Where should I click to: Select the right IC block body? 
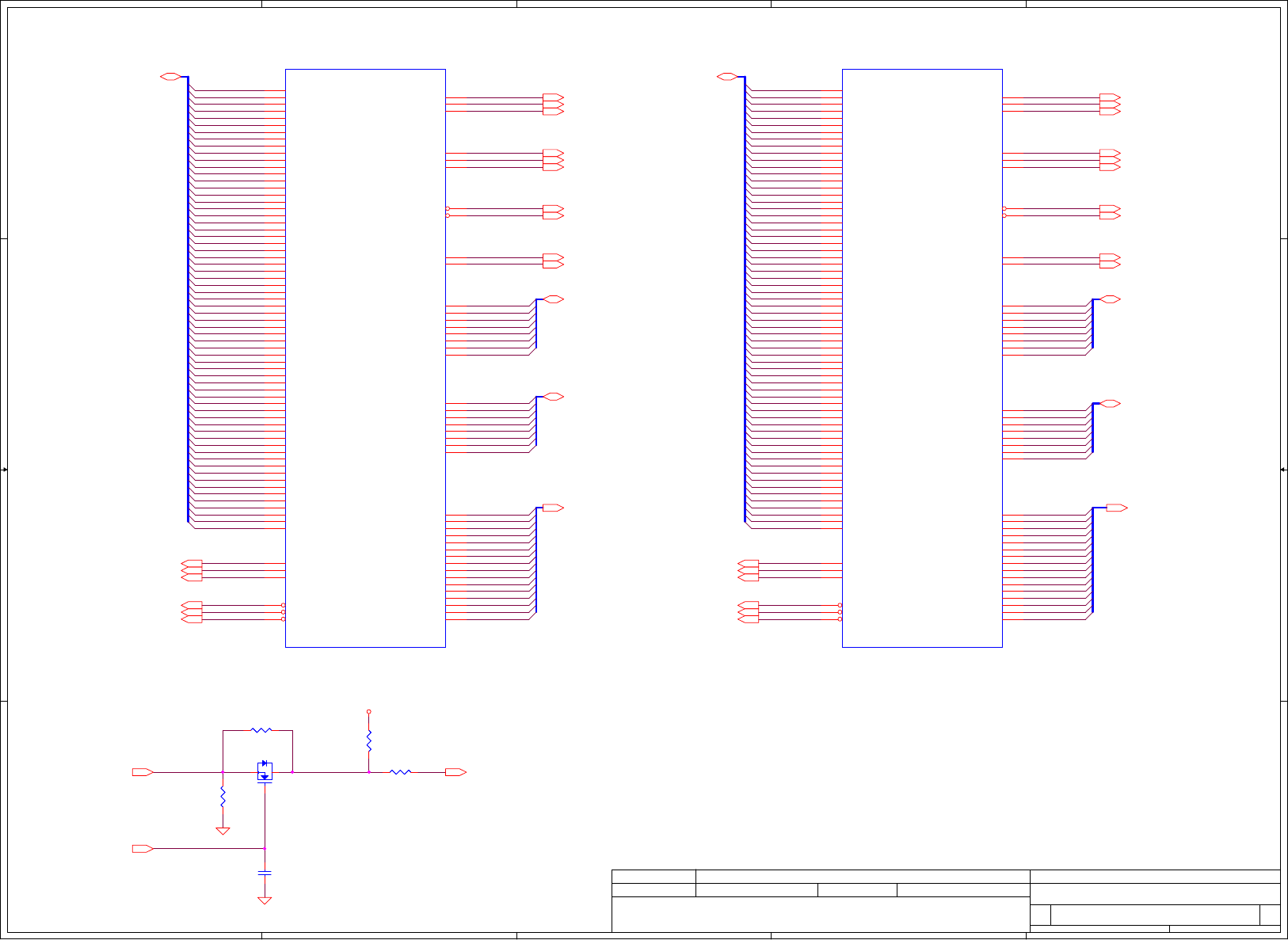(x=922, y=358)
